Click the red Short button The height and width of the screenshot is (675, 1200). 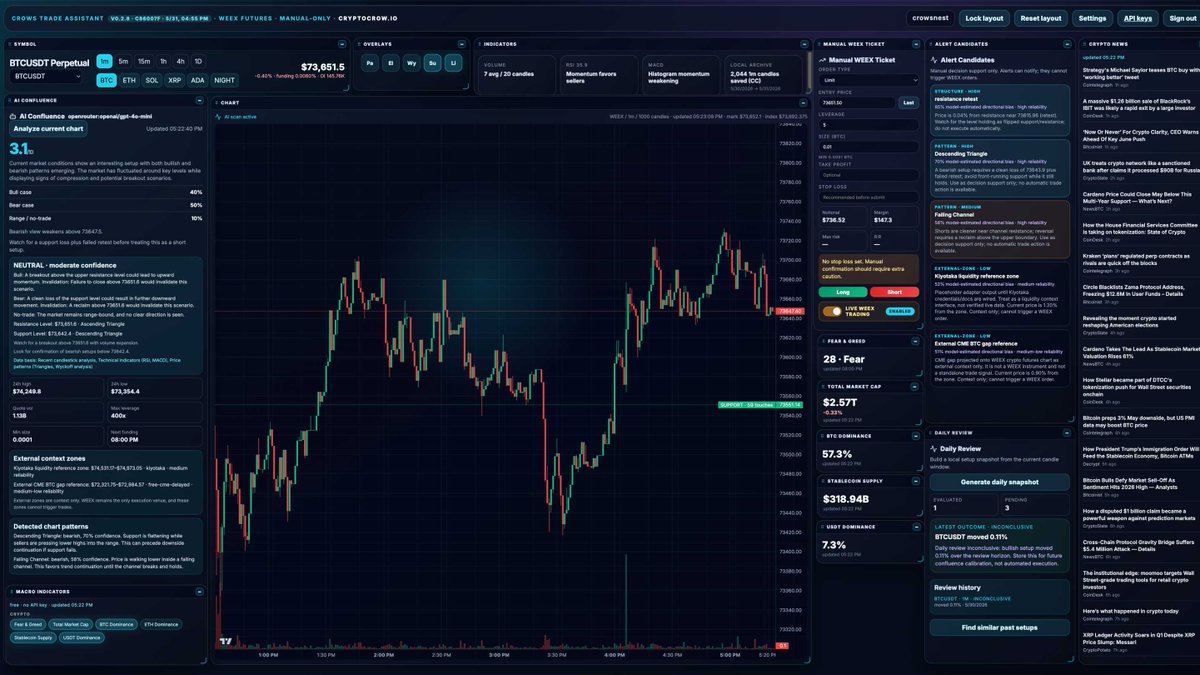[x=894, y=292]
